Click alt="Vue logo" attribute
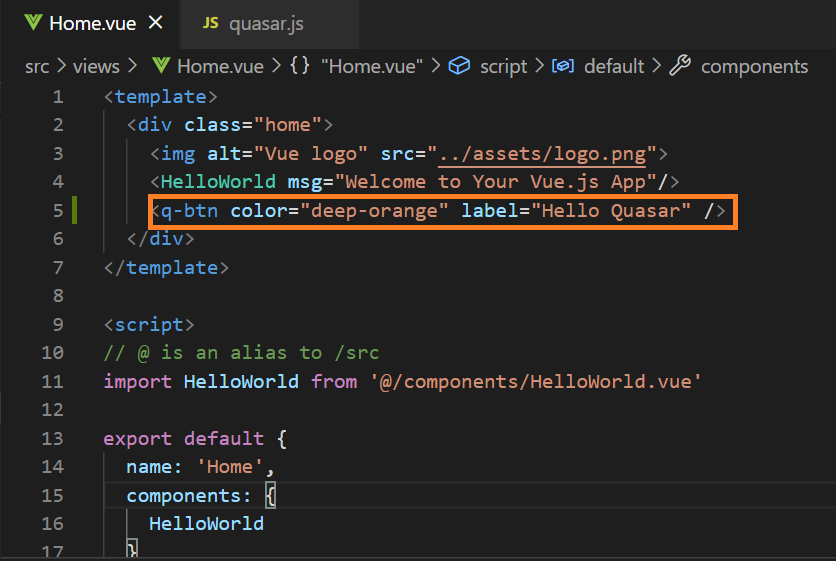Viewport: 836px width, 561px height. click(287, 154)
